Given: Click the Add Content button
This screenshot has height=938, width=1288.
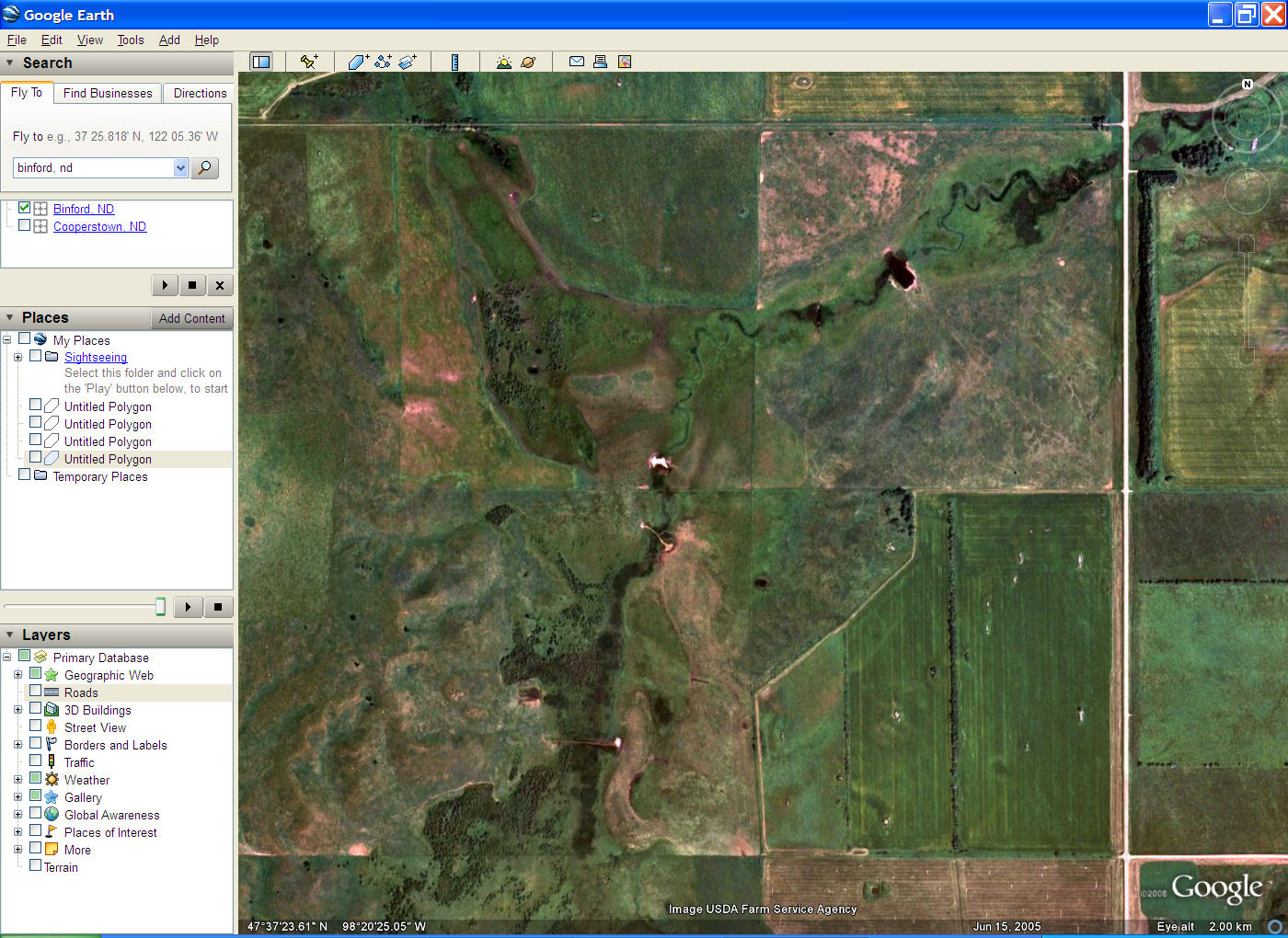Looking at the screenshot, I should click(x=191, y=318).
